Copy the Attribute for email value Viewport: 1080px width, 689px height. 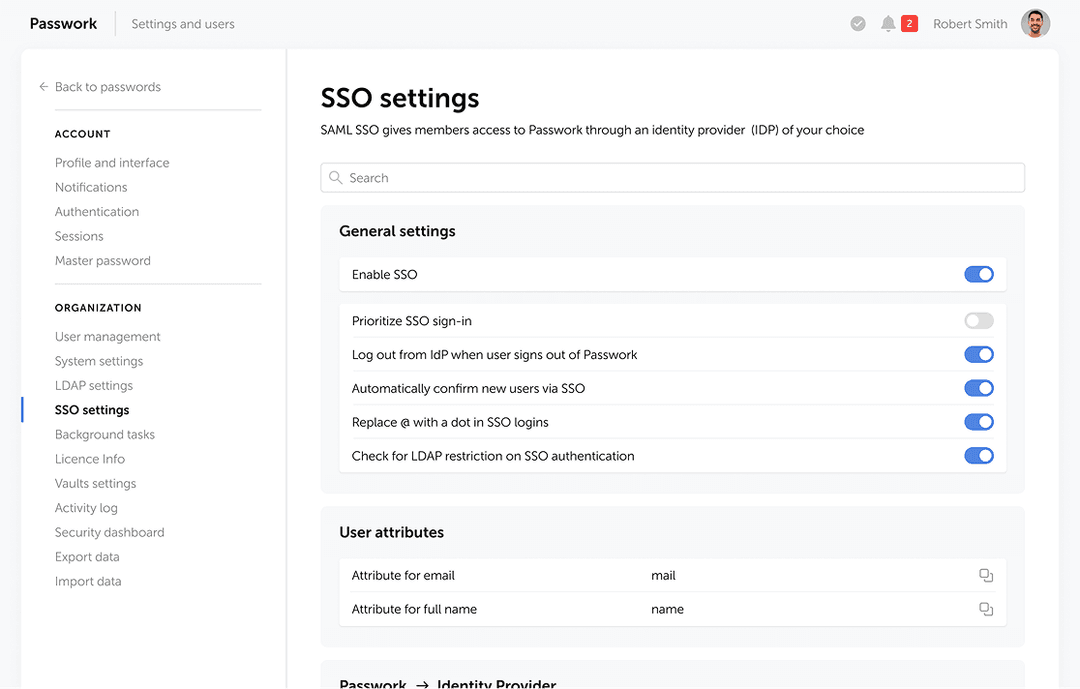986,575
